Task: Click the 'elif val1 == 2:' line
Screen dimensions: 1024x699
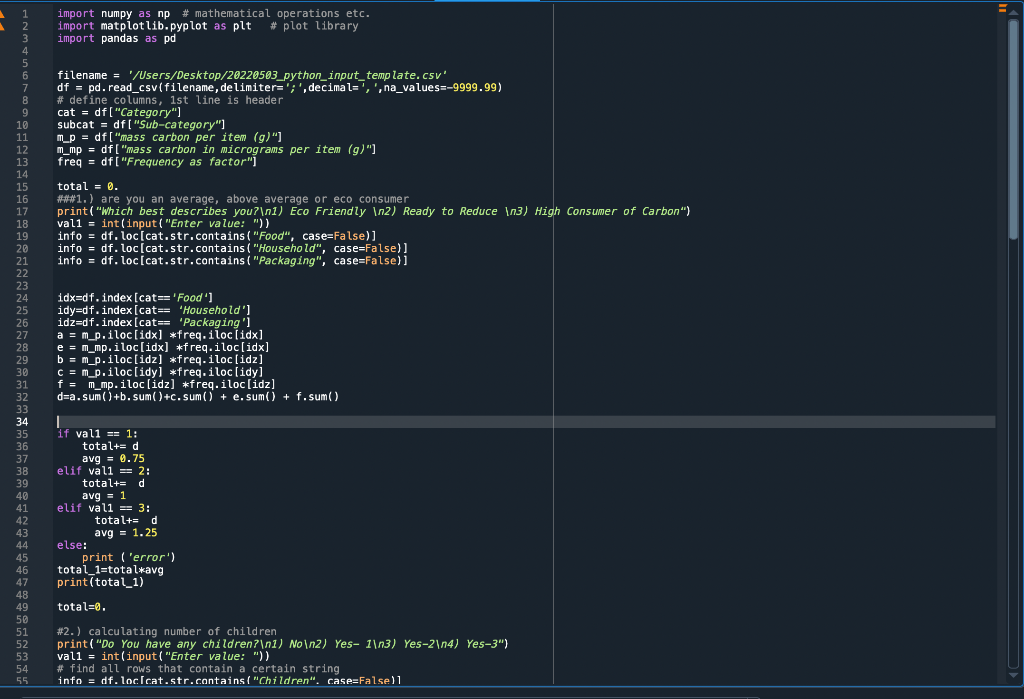Action: [104, 472]
